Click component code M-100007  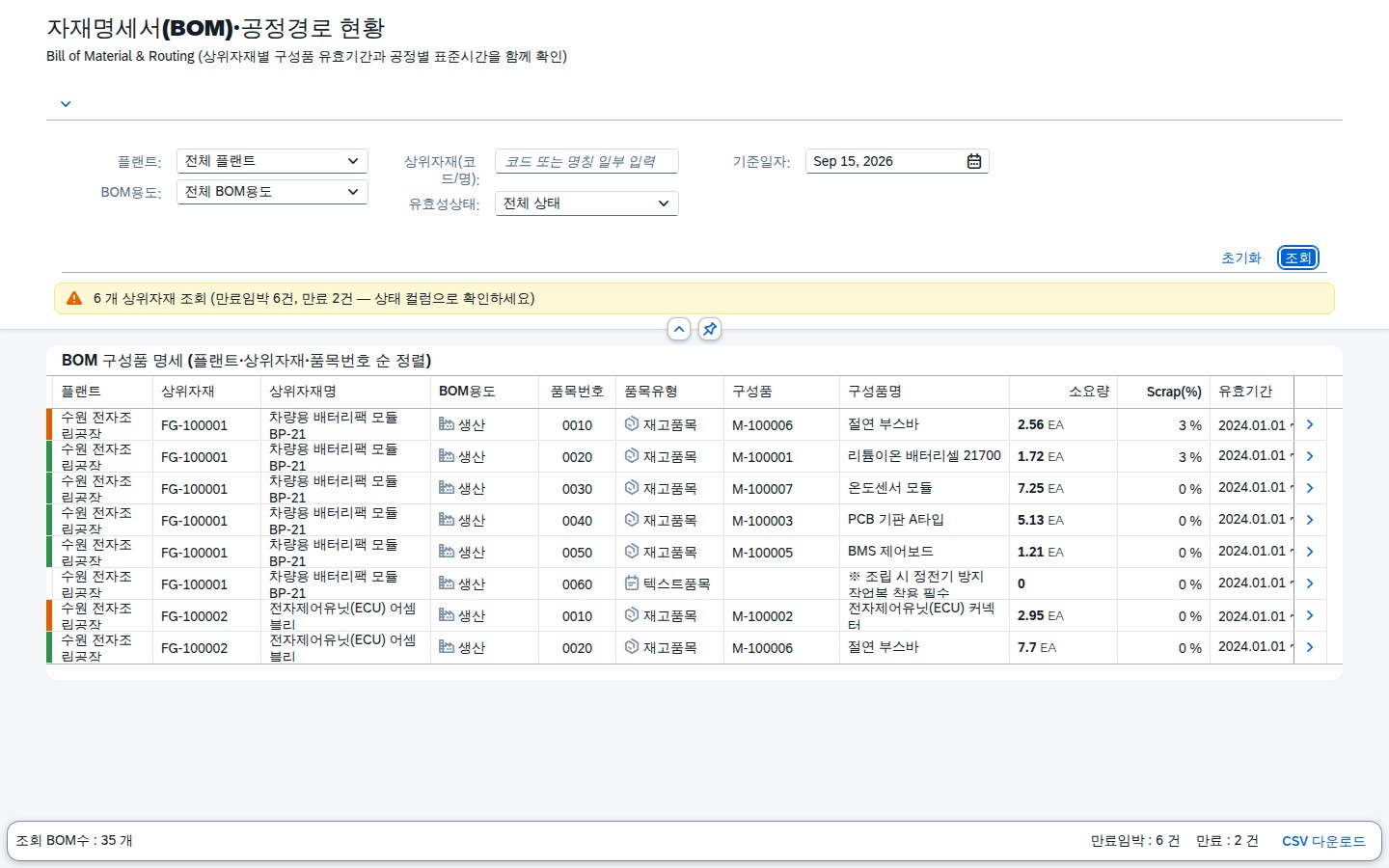click(x=762, y=489)
